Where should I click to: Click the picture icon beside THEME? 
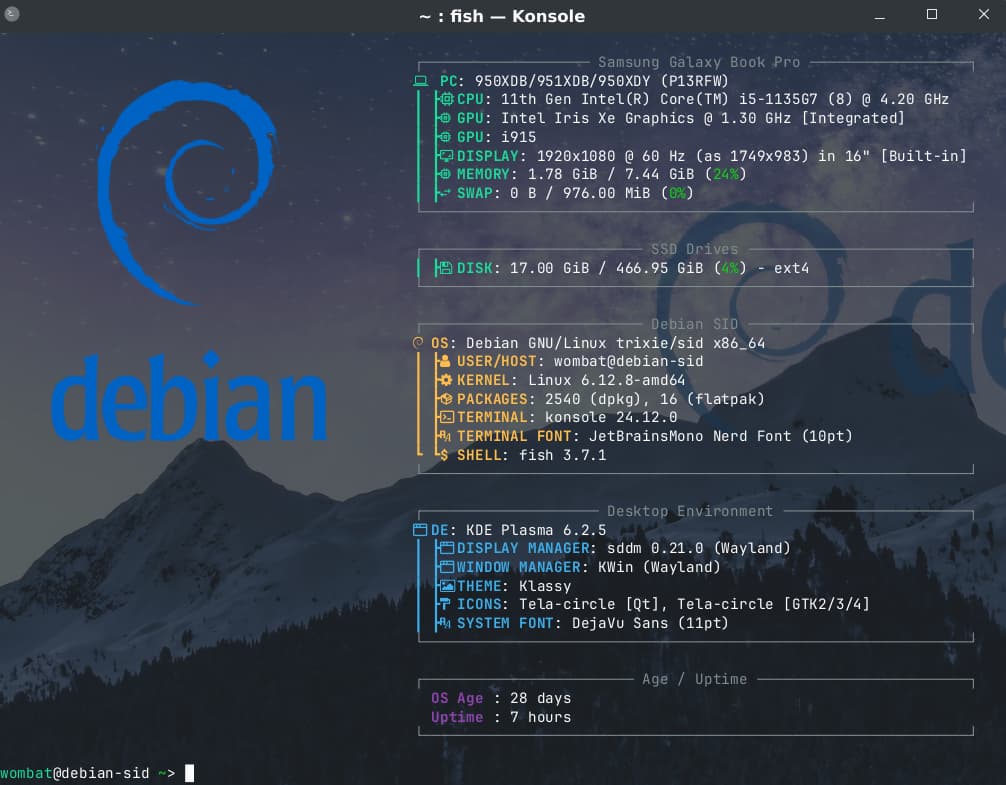click(447, 586)
